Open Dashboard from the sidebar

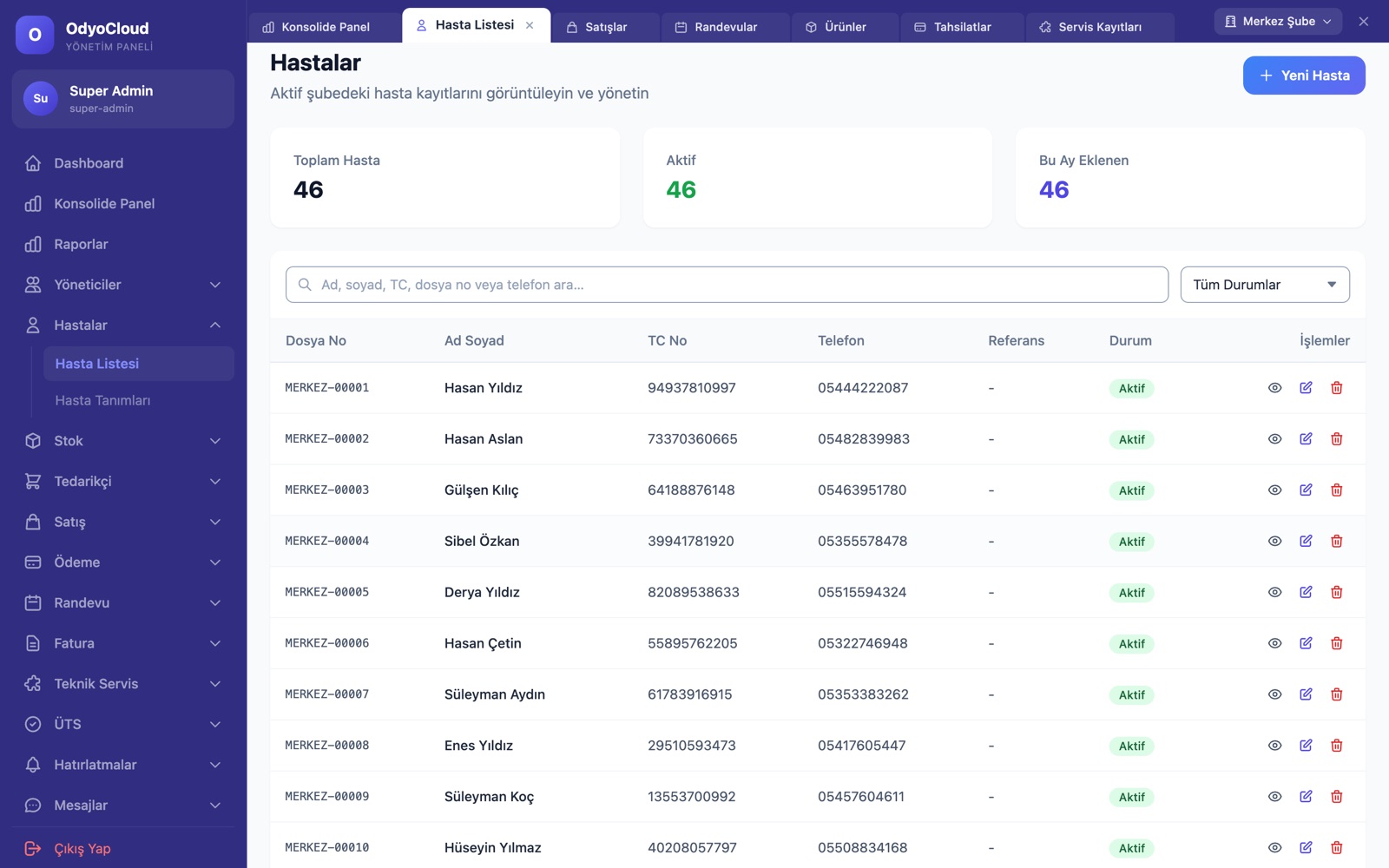pyautogui.click(x=123, y=163)
